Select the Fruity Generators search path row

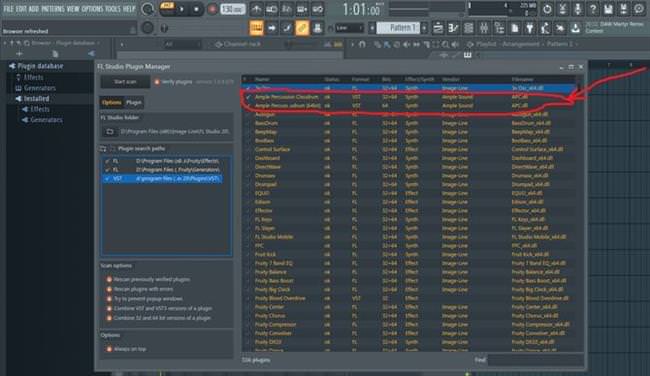(x=162, y=170)
